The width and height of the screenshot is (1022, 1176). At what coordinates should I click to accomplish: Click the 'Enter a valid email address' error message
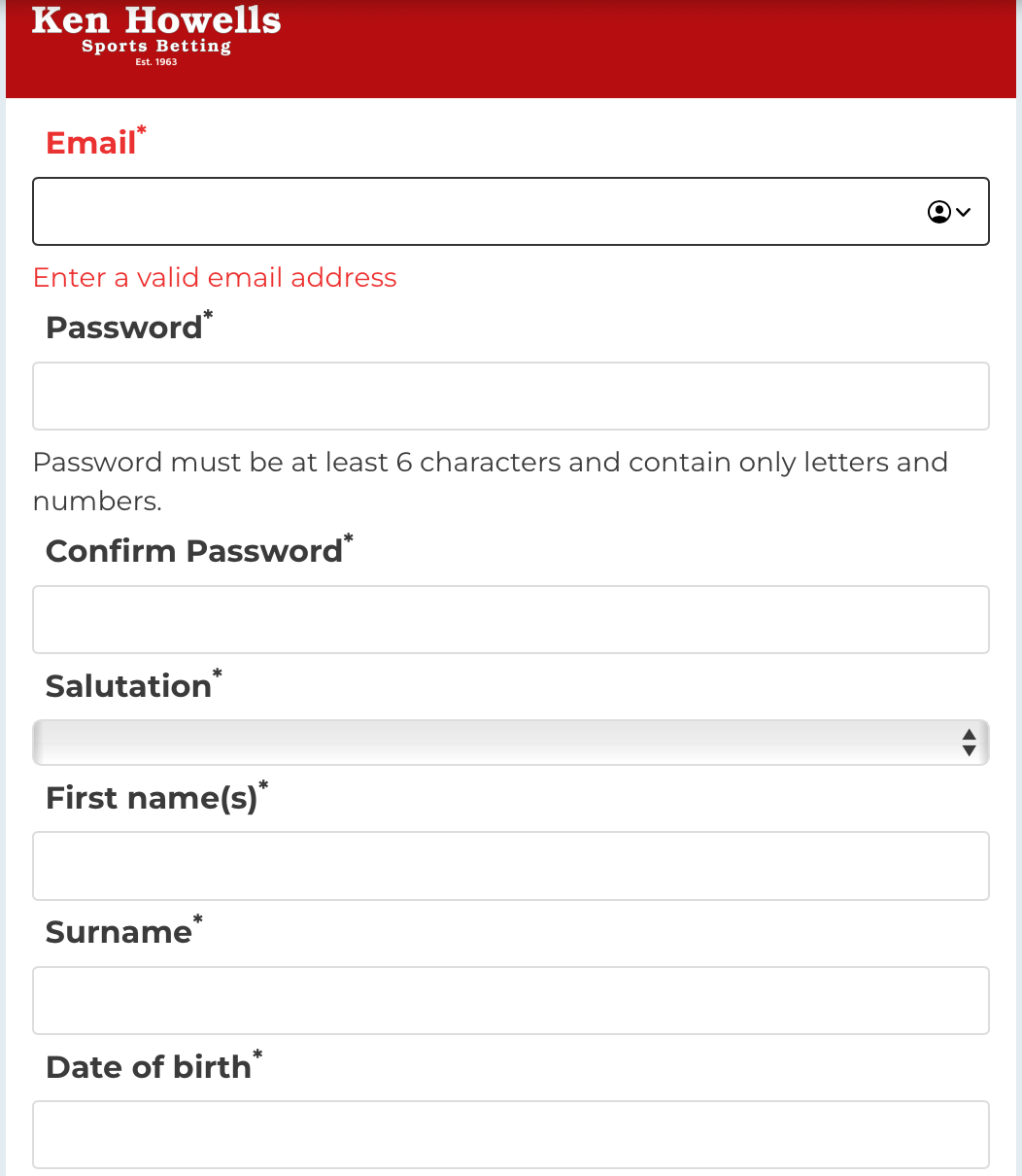pos(215,278)
